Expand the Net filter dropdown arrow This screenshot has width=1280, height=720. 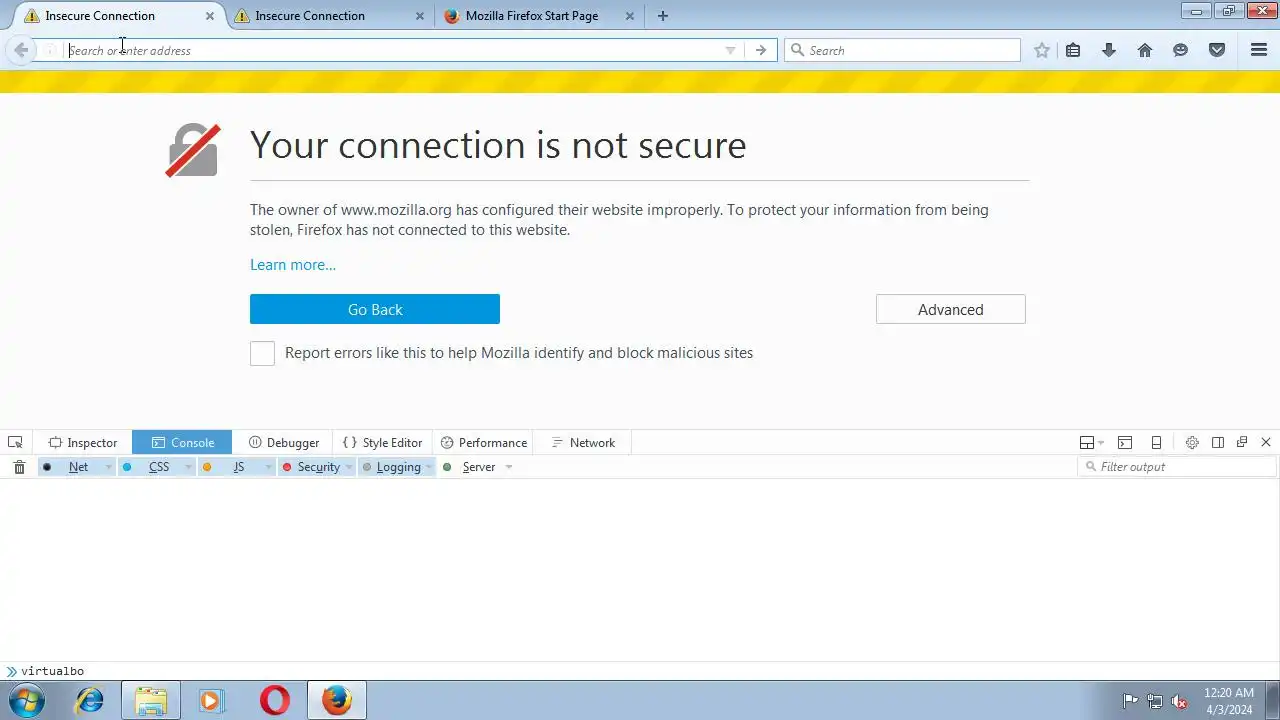[109, 467]
